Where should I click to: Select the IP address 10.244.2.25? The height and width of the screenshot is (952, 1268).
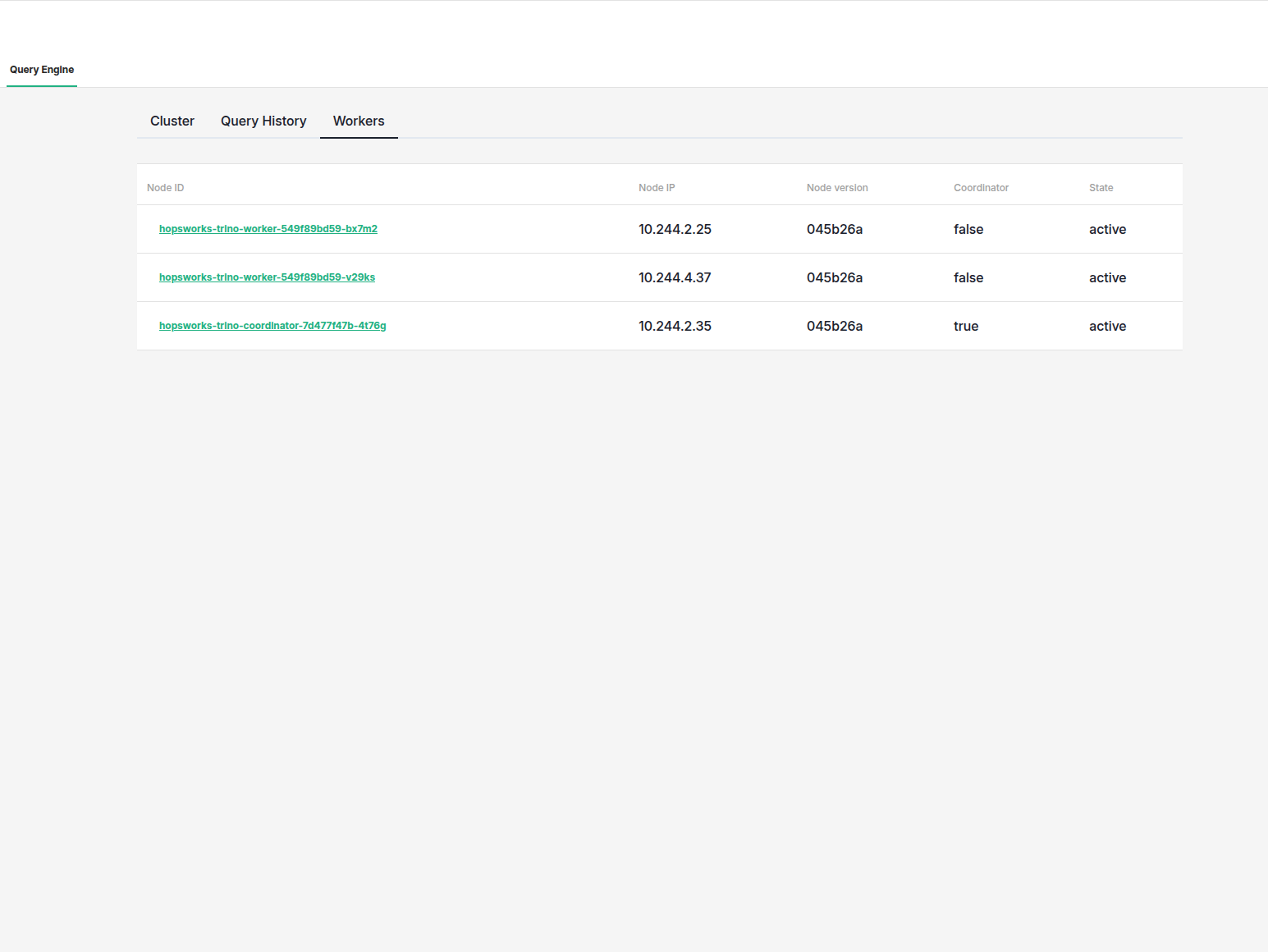tap(675, 229)
